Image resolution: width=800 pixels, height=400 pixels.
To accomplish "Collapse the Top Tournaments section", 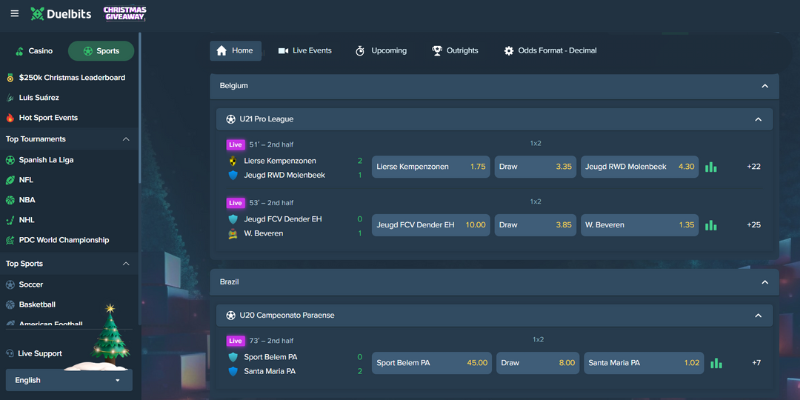I will click(126, 139).
